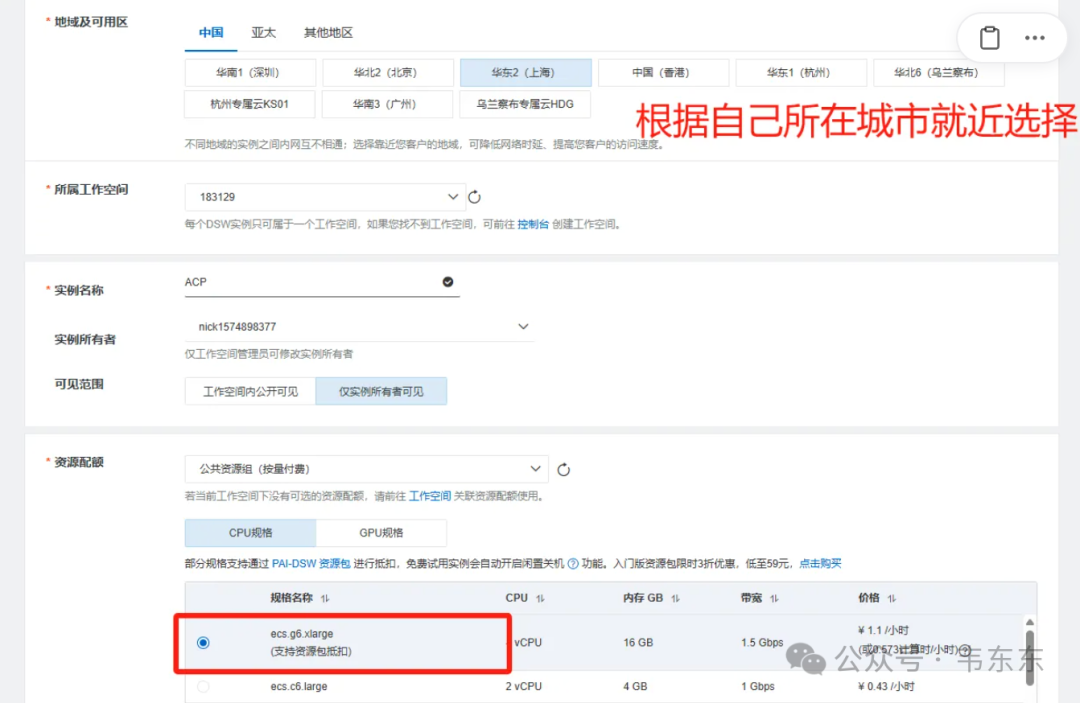
Task: Click the 16 GB memory cell
Action: click(x=638, y=642)
